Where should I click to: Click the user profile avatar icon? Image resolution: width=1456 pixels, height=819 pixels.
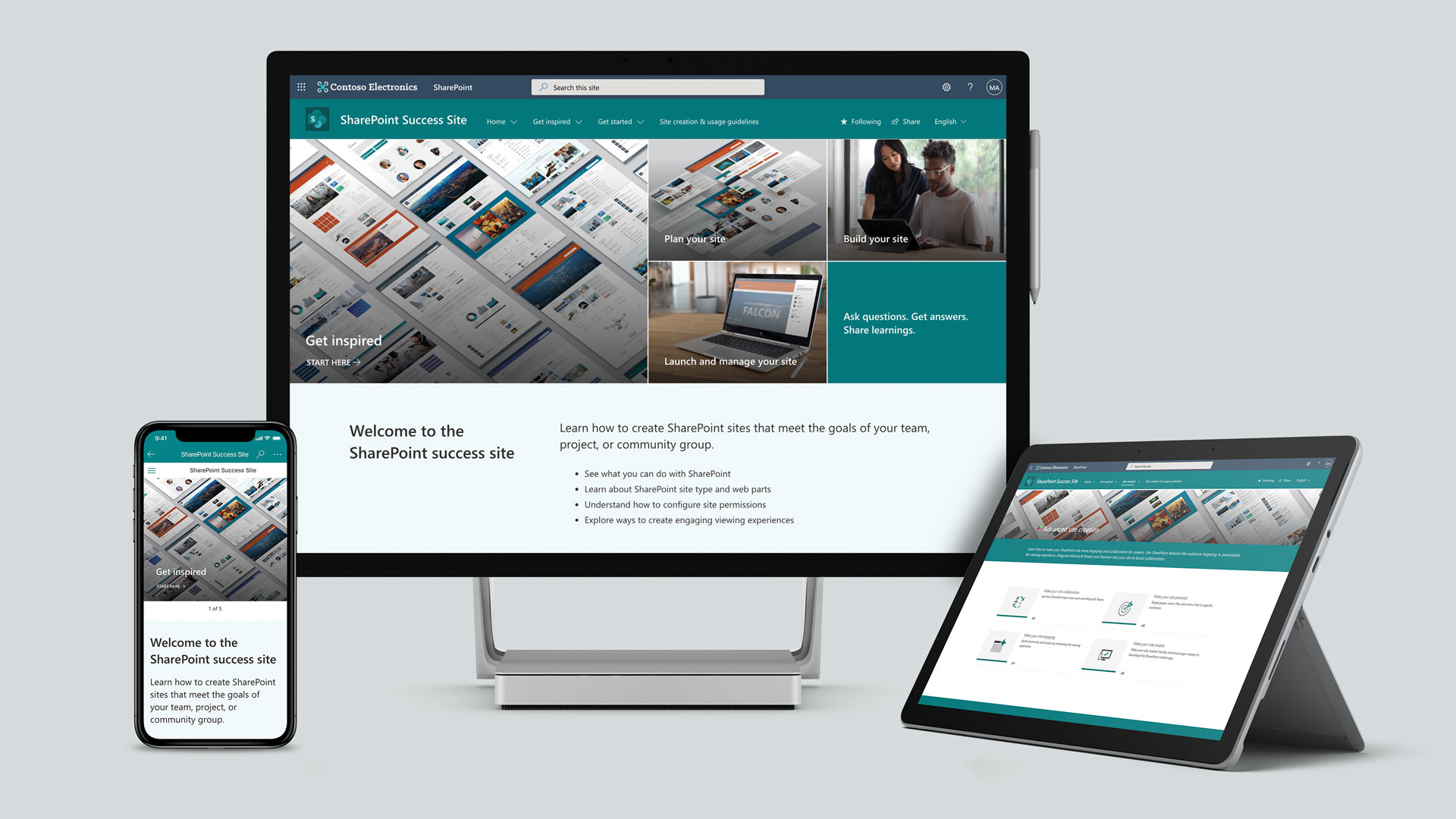994,87
